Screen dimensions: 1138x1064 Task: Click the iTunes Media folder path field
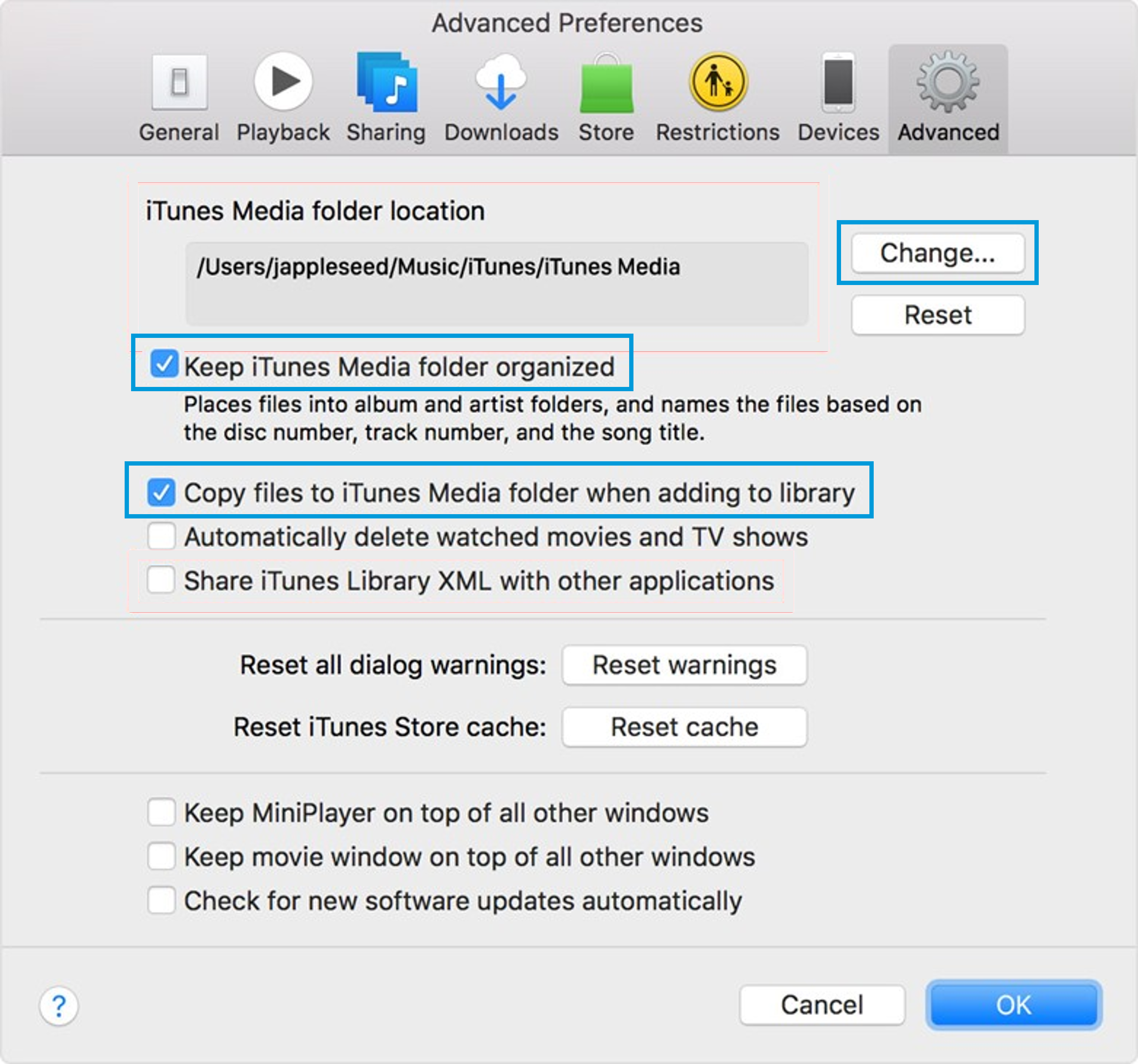tap(496, 284)
